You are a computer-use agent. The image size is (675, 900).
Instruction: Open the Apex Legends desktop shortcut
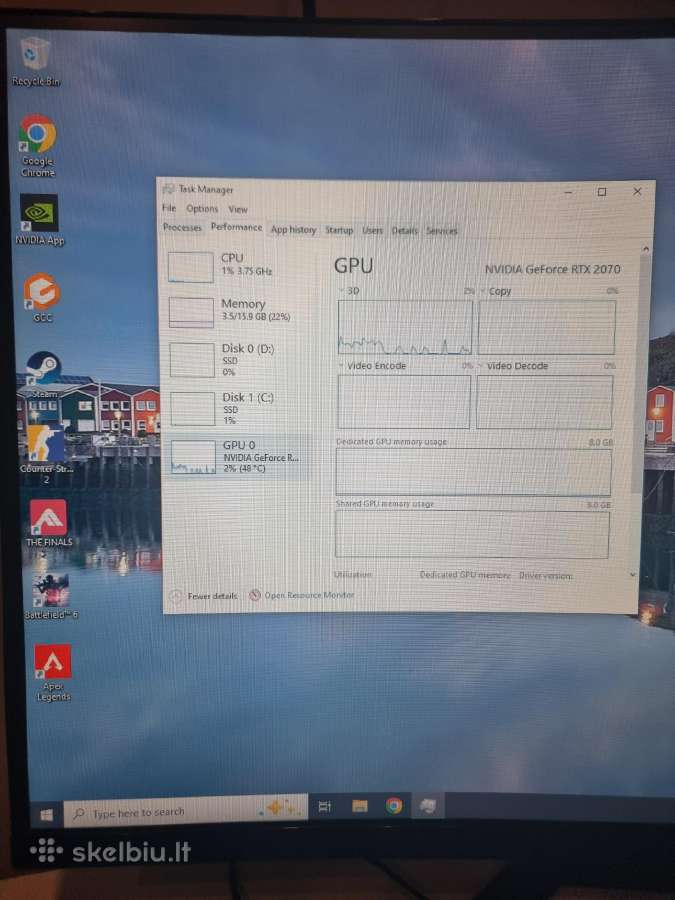coord(53,673)
